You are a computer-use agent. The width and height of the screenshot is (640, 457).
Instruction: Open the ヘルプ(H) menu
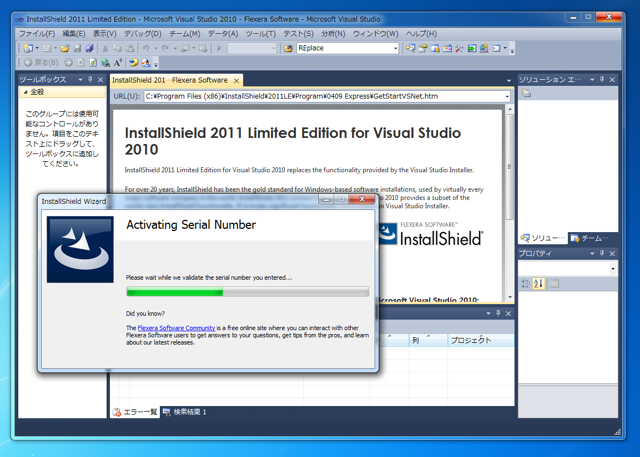pos(421,34)
